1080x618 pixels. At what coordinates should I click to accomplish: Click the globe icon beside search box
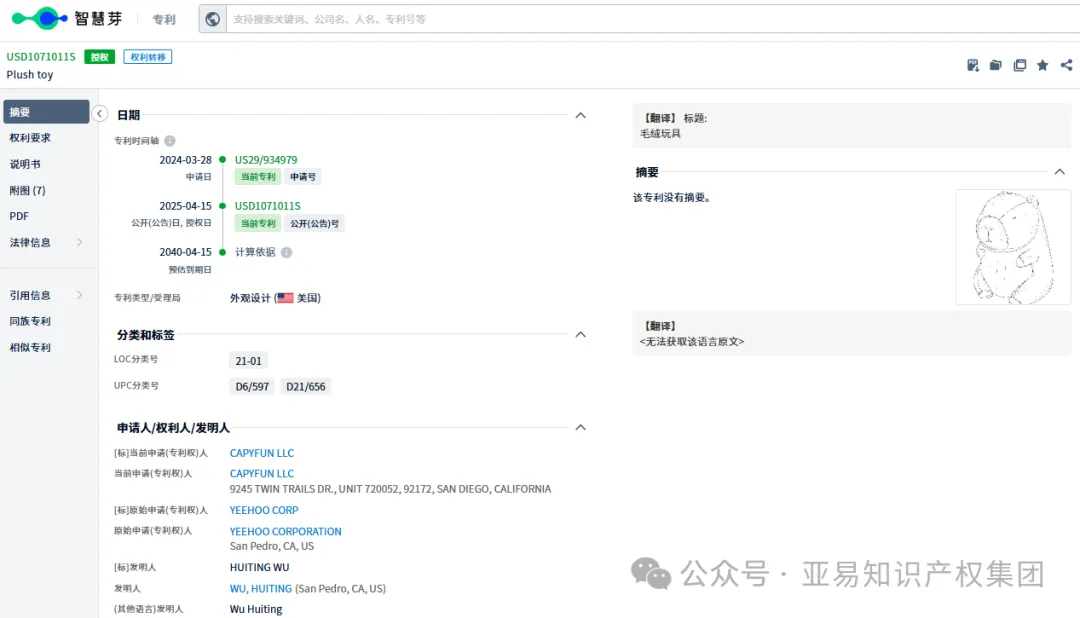(213, 19)
